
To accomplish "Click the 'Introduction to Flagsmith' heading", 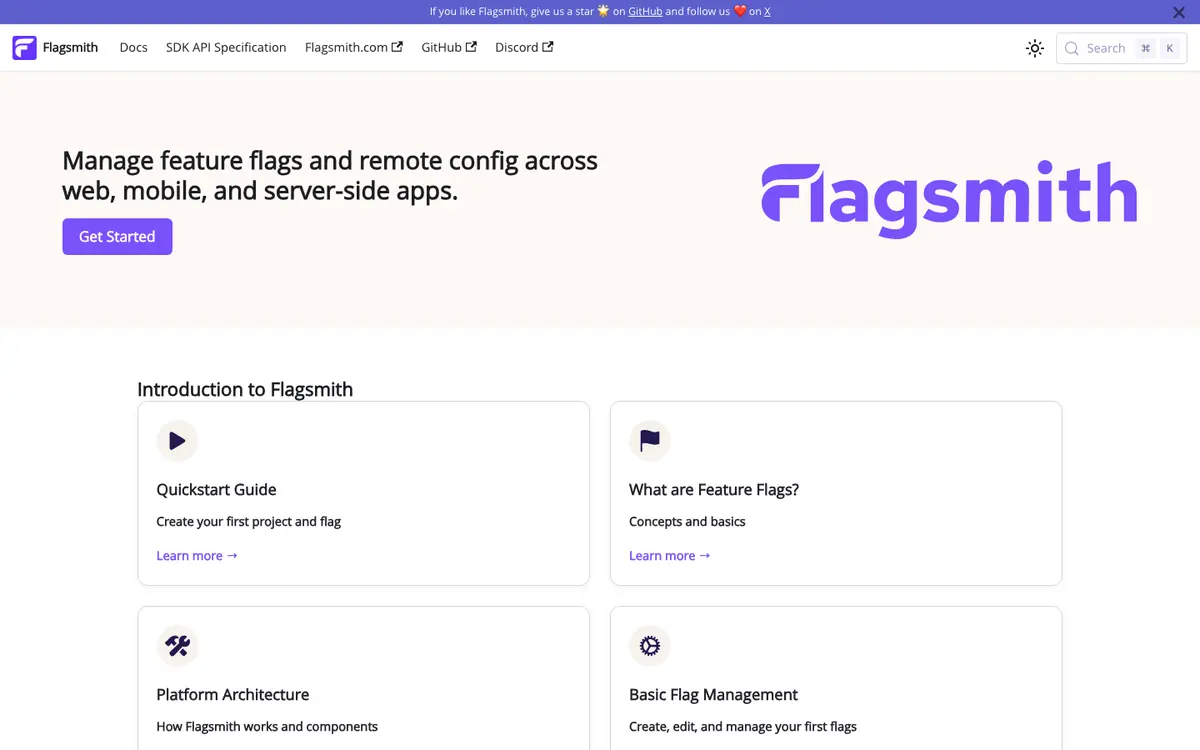I will [245, 390].
